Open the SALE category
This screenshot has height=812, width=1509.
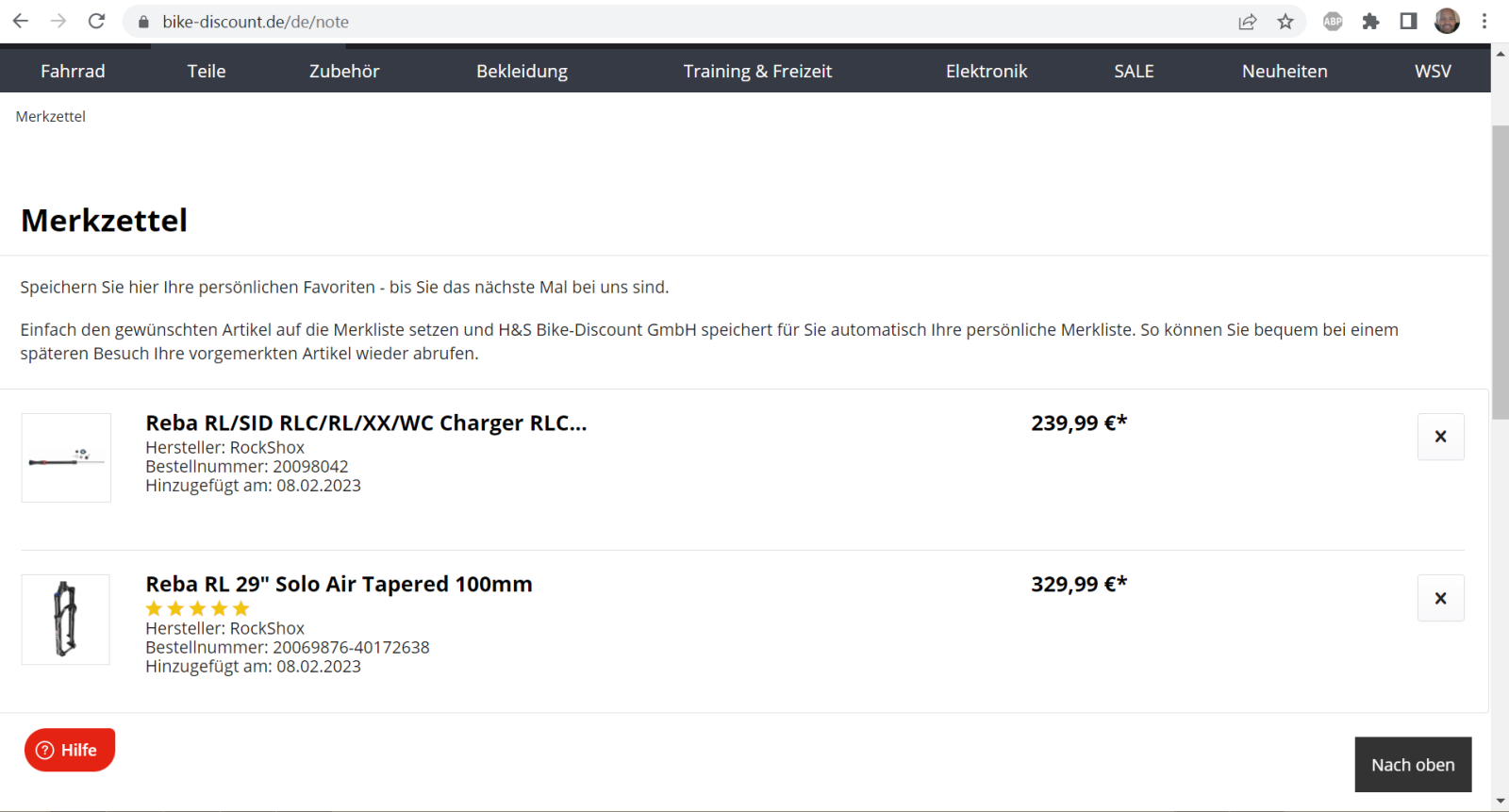1134,71
